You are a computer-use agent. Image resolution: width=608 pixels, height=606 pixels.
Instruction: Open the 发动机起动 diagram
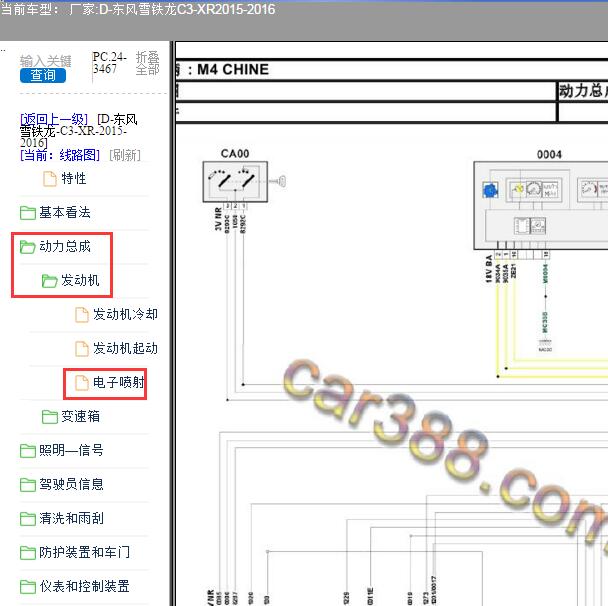point(125,348)
